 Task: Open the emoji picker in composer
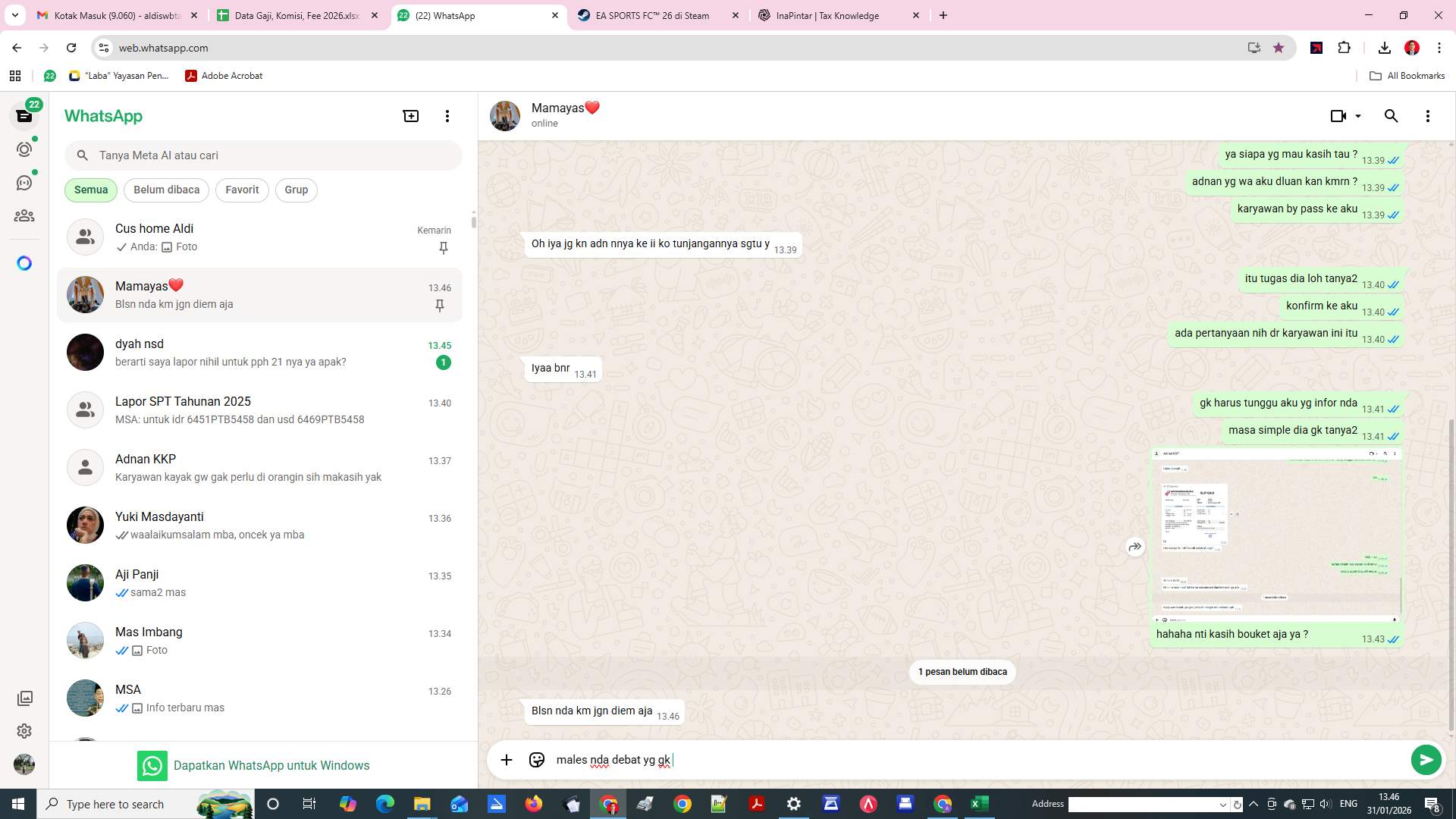click(537, 760)
